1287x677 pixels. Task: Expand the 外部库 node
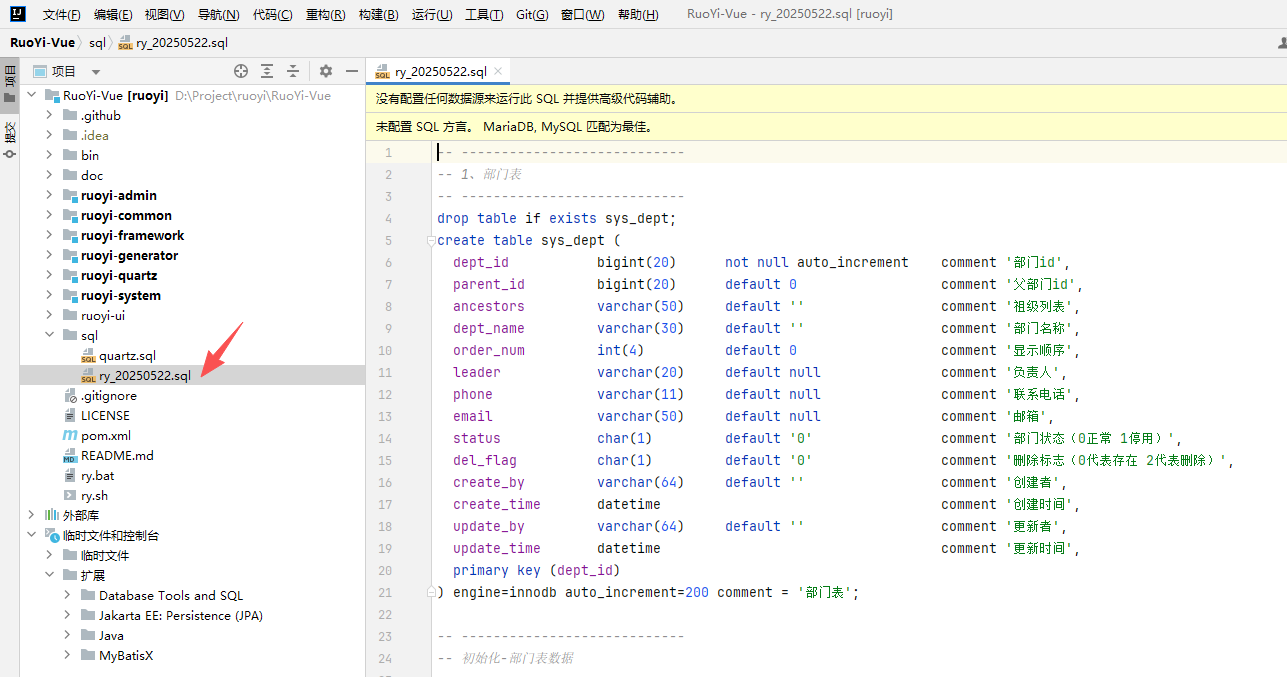point(31,515)
